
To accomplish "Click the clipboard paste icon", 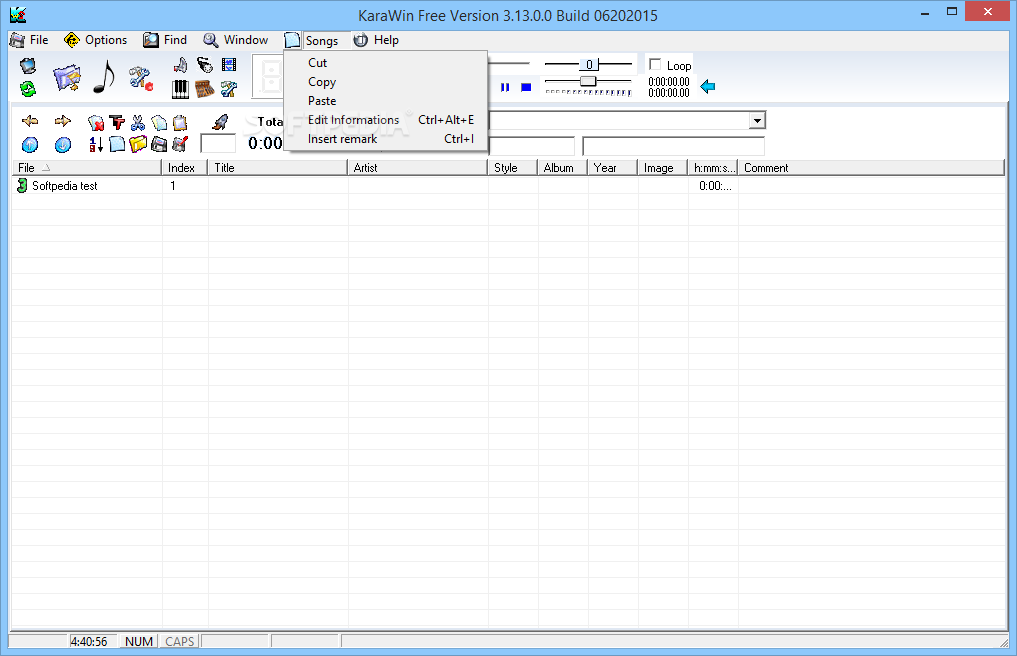I will [180, 123].
